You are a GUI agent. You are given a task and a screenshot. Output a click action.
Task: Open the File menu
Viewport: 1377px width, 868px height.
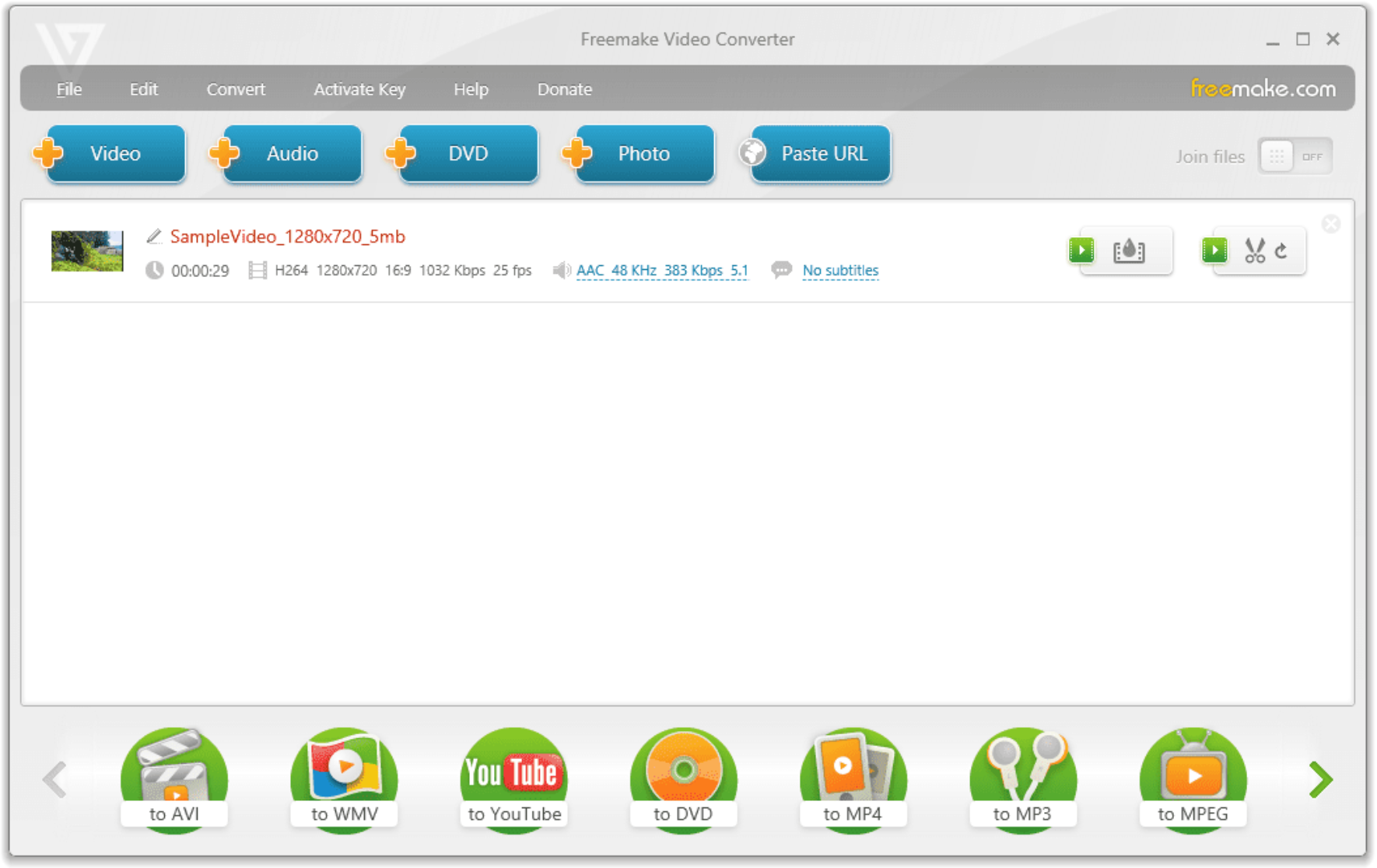point(68,89)
